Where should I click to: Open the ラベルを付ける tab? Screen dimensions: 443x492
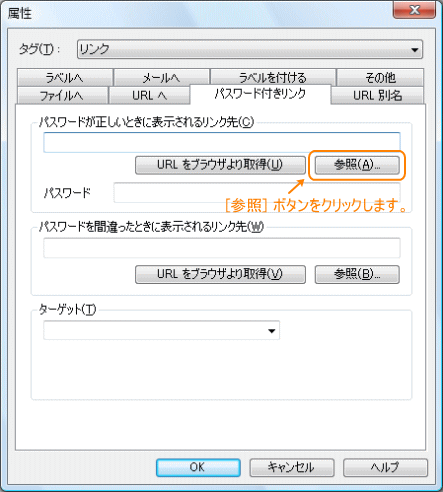coord(273,77)
